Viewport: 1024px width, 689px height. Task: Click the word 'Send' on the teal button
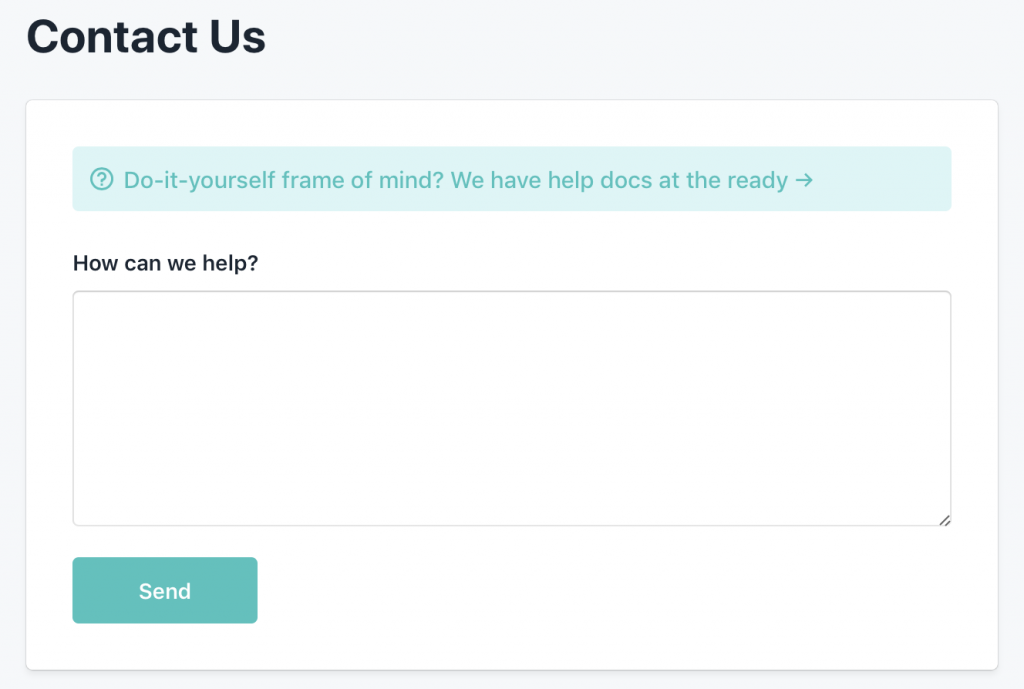165,591
